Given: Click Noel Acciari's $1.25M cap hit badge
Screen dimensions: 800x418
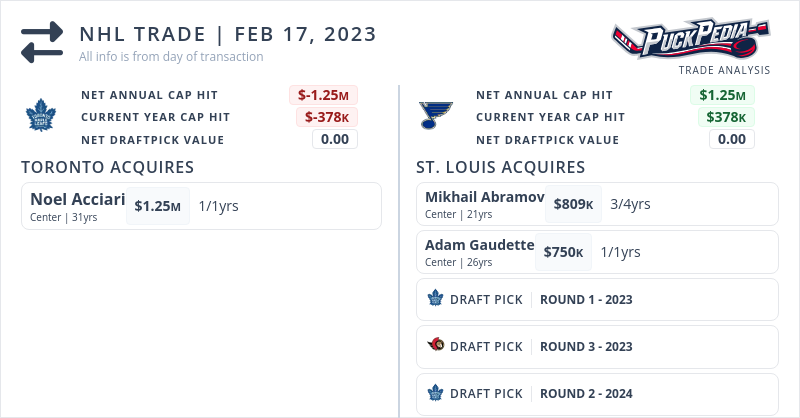Looking at the screenshot, I should [x=158, y=206].
